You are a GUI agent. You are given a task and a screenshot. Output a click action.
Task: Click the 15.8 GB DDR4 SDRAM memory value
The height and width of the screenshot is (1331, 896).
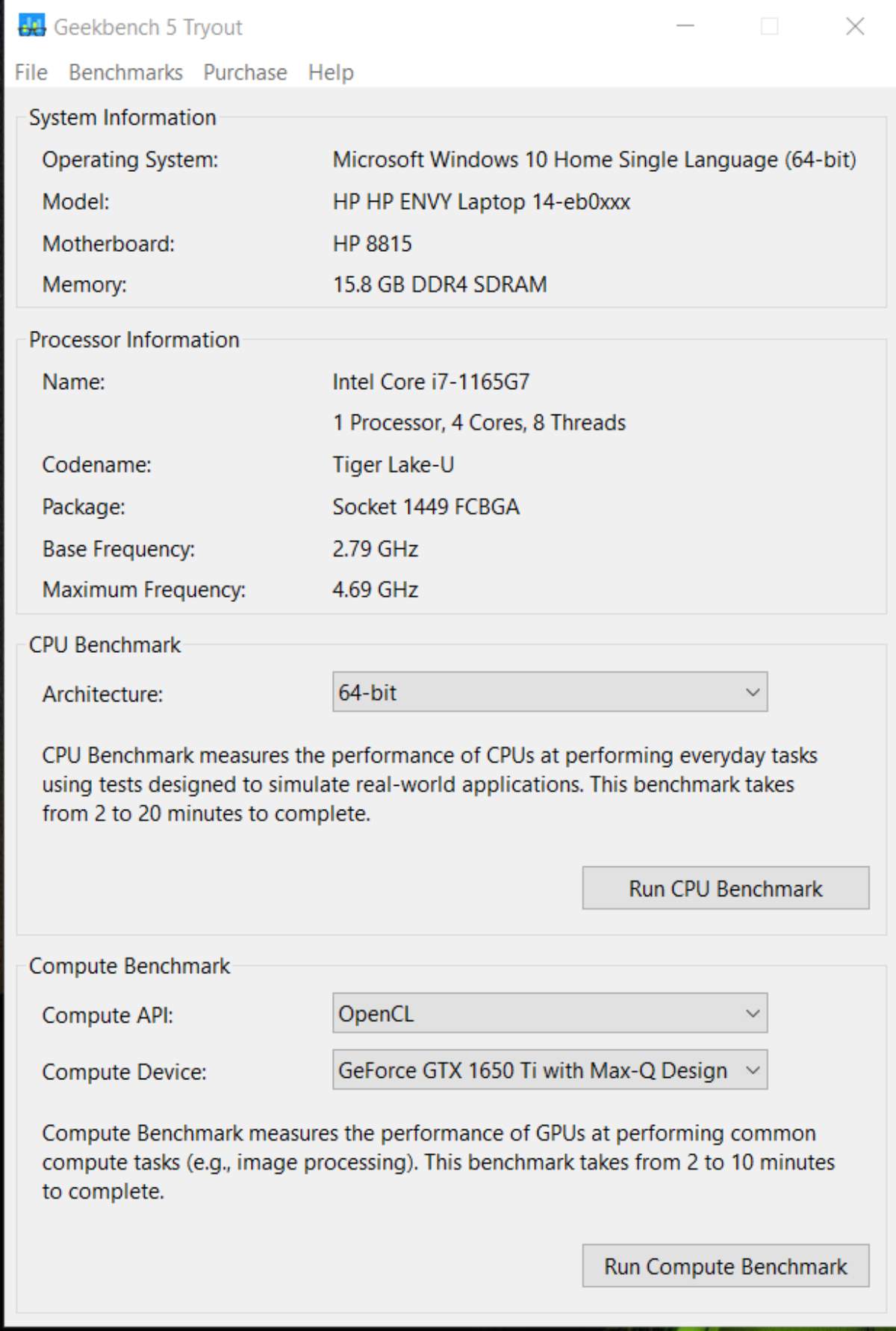point(440,285)
